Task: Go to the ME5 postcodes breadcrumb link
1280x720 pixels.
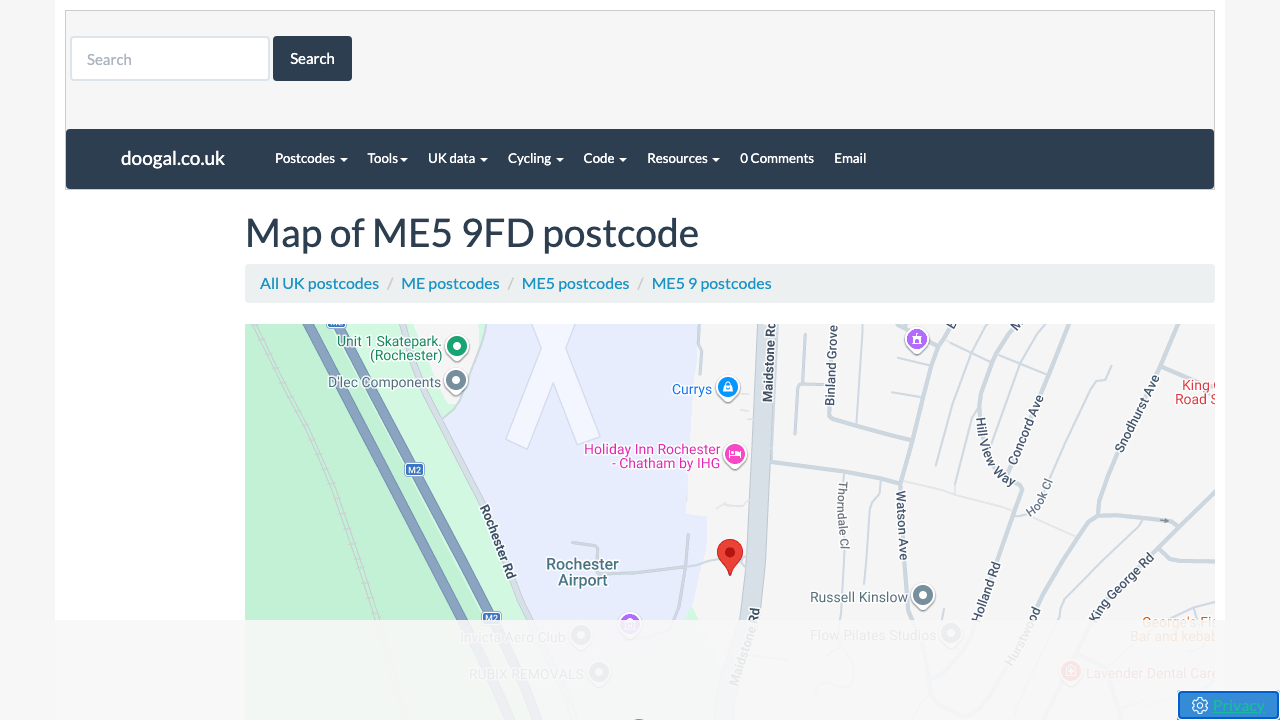Action: (575, 283)
